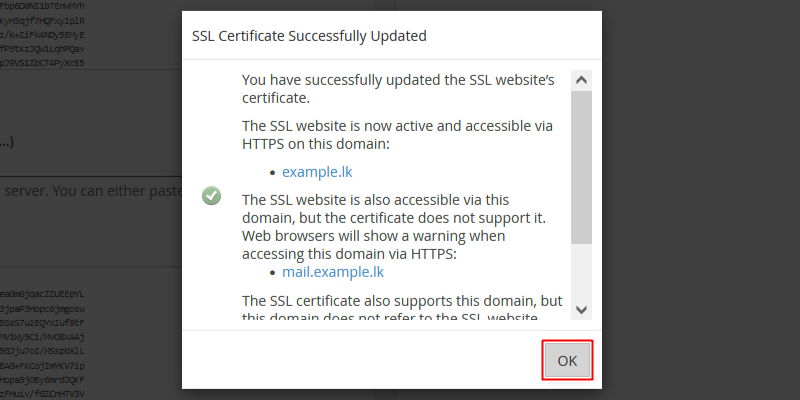Click the OK button to dismiss dialog

[567, 360]
